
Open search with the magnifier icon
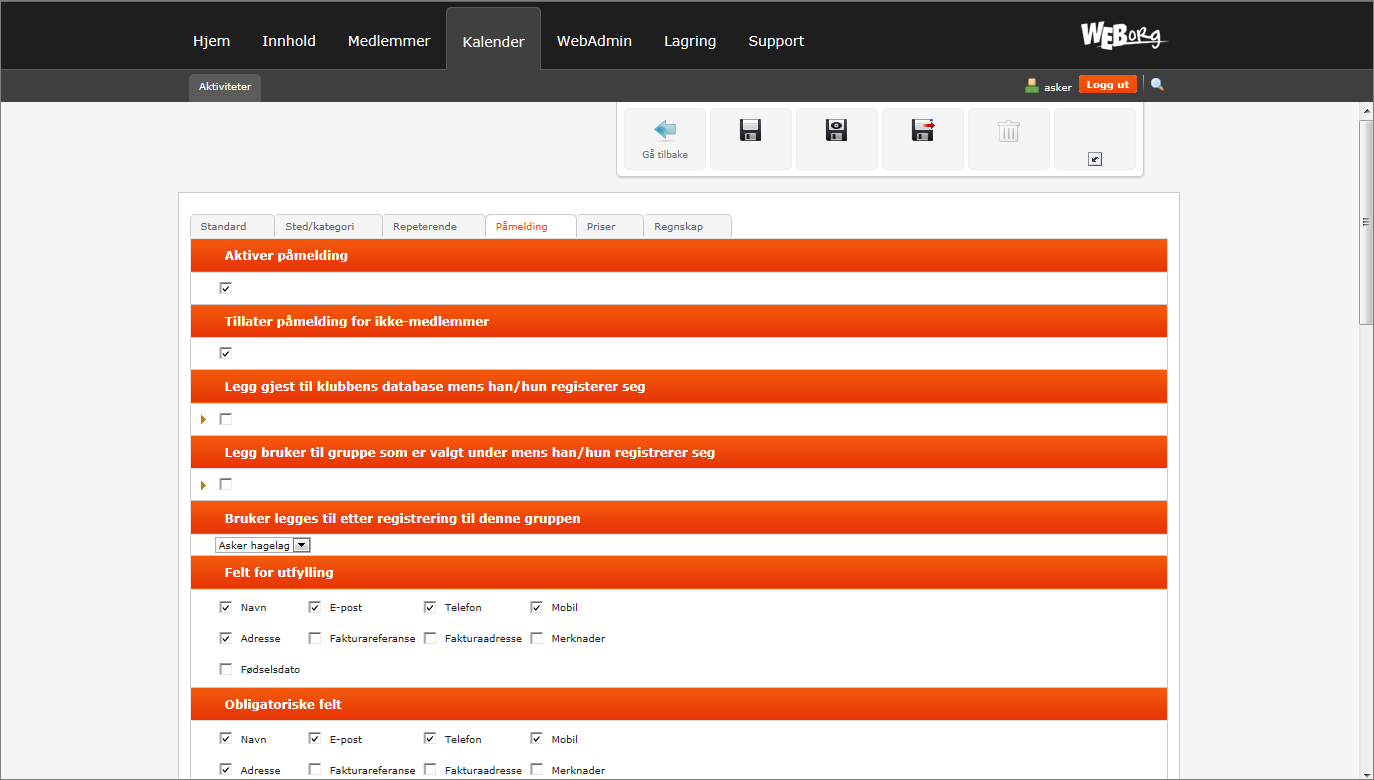[1158, 85]
